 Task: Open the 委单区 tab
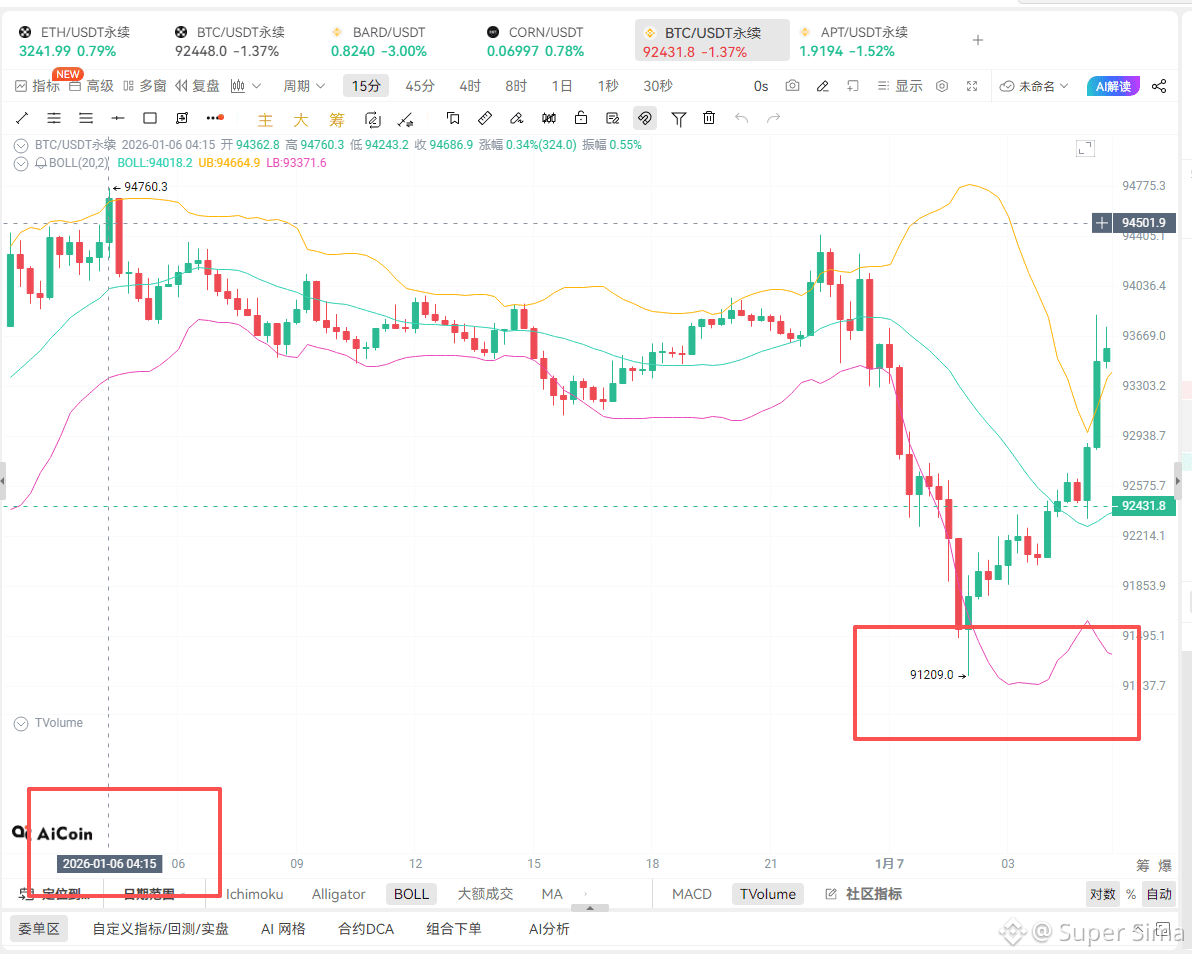39,929
